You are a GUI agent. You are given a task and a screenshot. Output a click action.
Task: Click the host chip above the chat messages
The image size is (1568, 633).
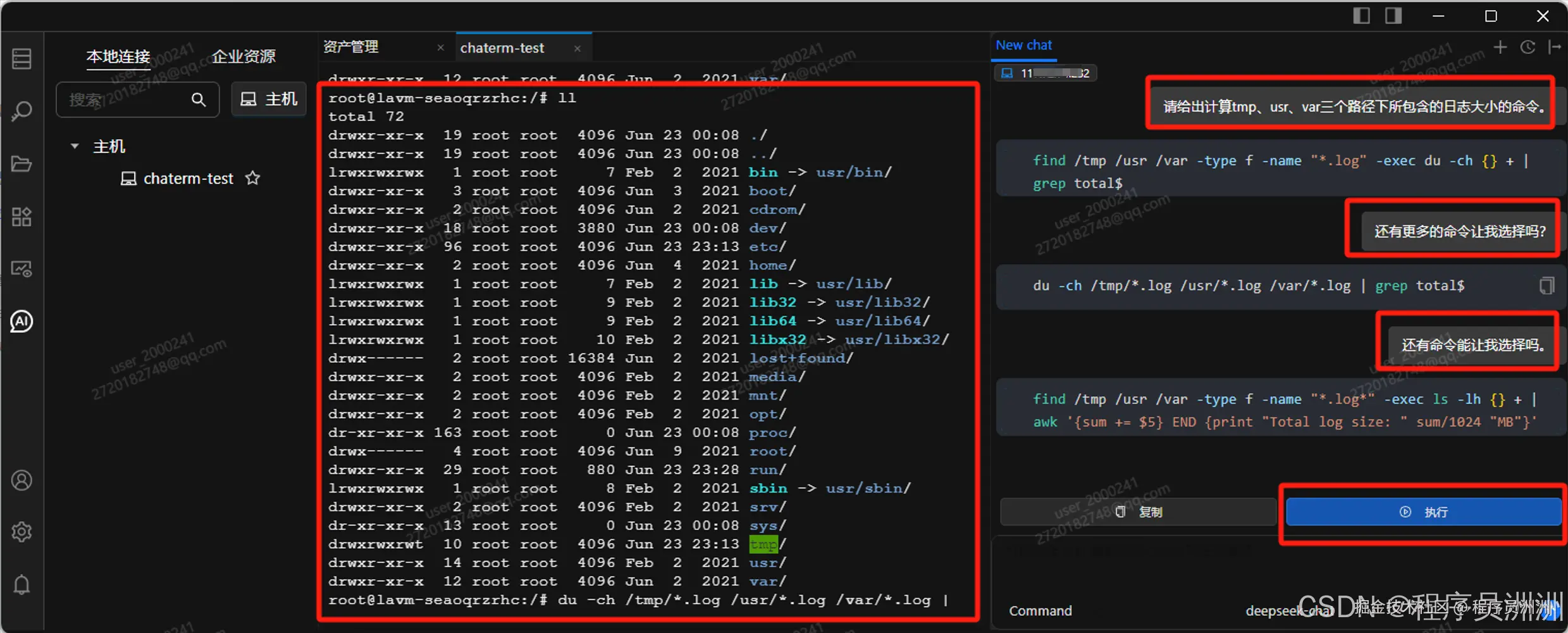point(1046,73)
